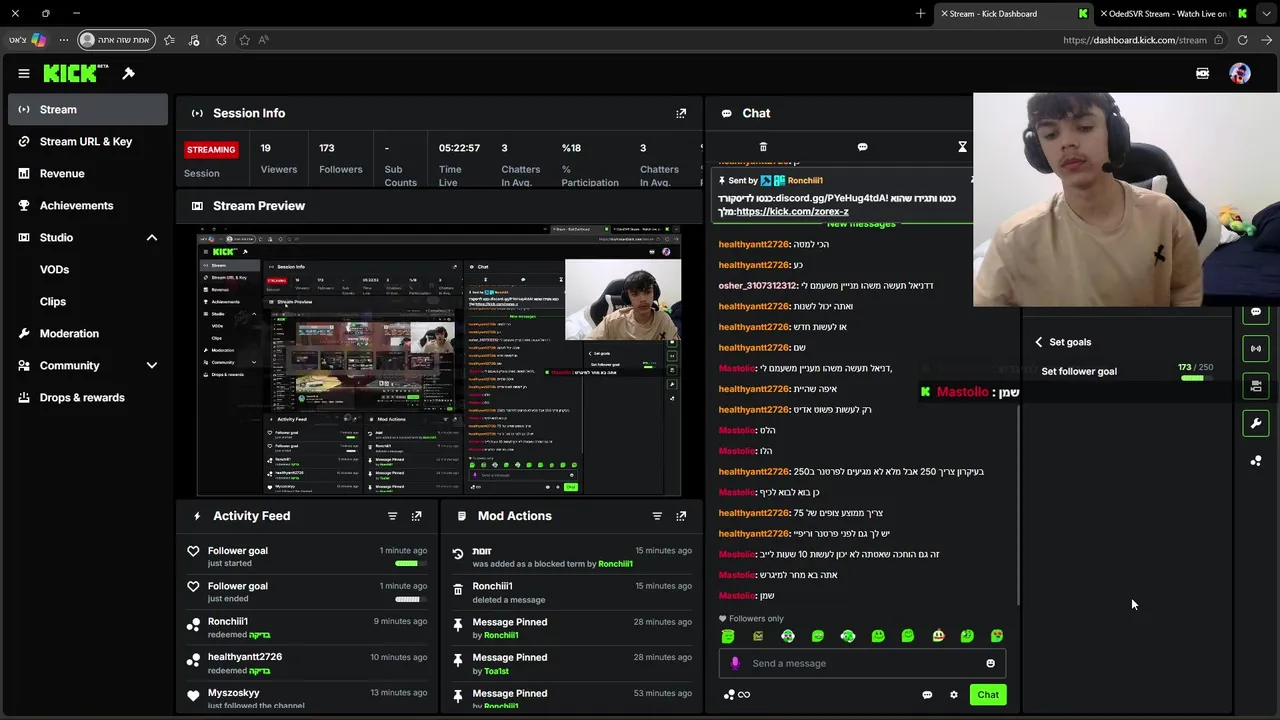1280x720 pixels.
Task: Click the camera clip icon in the right quick-actions strip
Action: click(1256, 386)
